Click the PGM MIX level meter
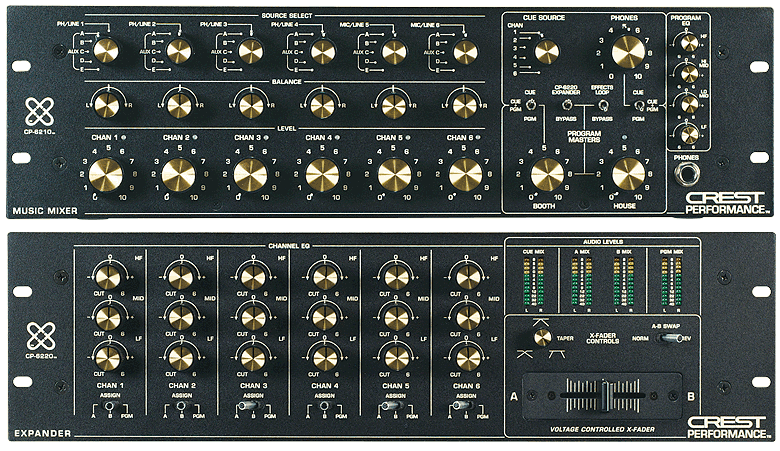 coord(671,282)
